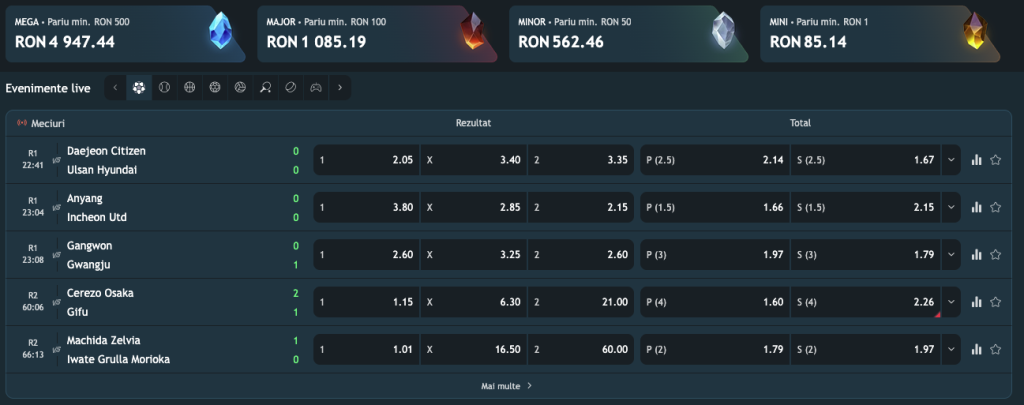Expand total options for Machida Zelvia match

[951, 349]
